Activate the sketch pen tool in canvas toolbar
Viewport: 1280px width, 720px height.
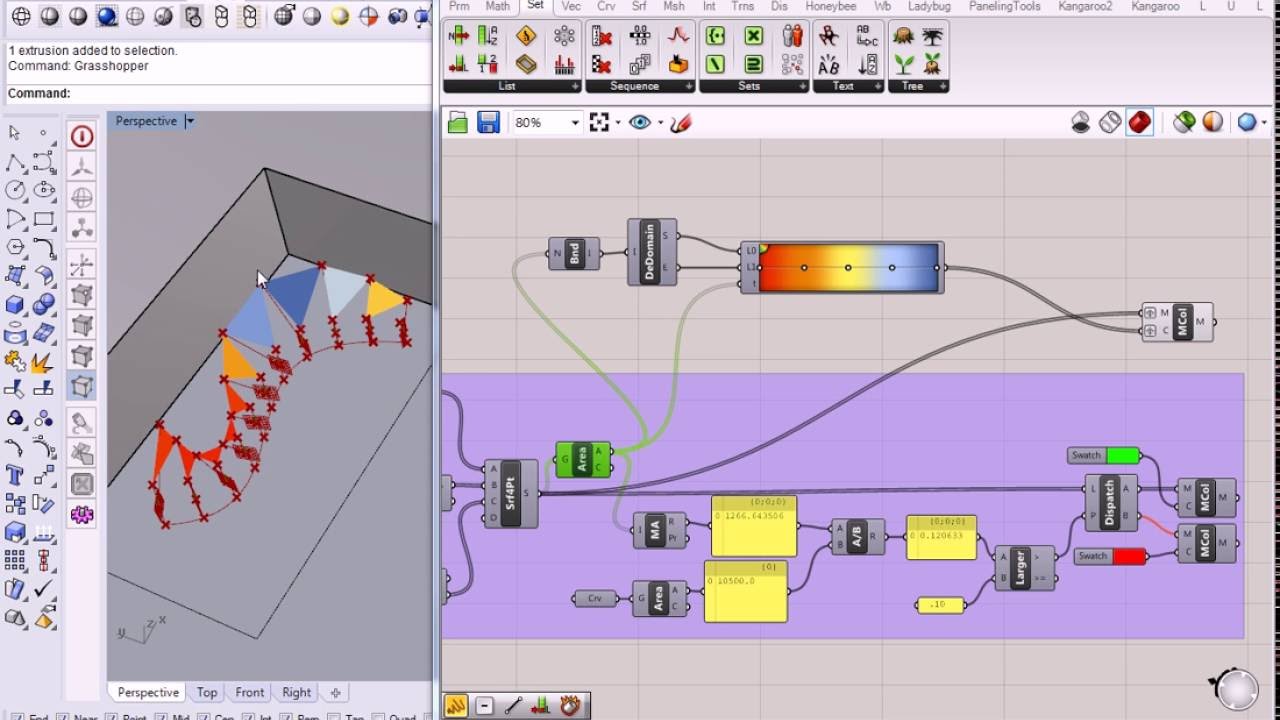[681, 123]
